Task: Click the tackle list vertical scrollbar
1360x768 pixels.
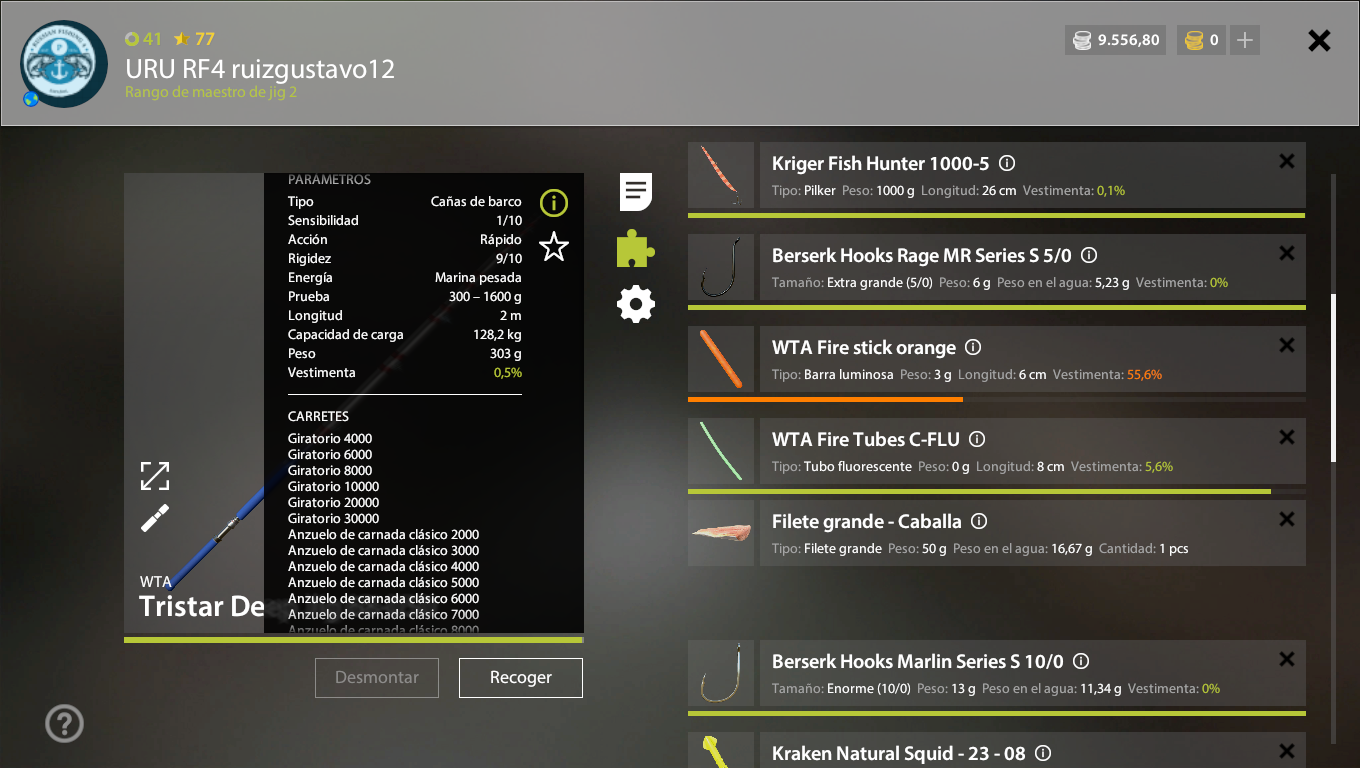Action: pos(1333,378)
